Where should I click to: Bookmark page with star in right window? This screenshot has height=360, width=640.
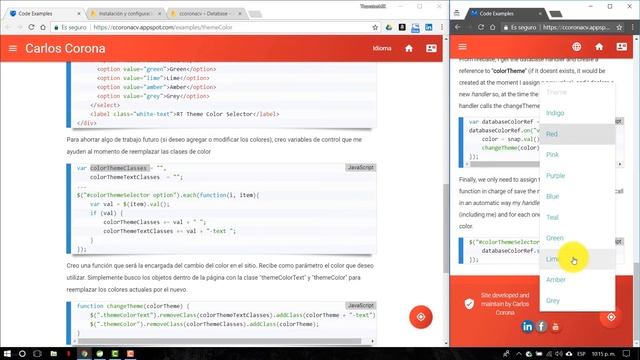point(619,27)
